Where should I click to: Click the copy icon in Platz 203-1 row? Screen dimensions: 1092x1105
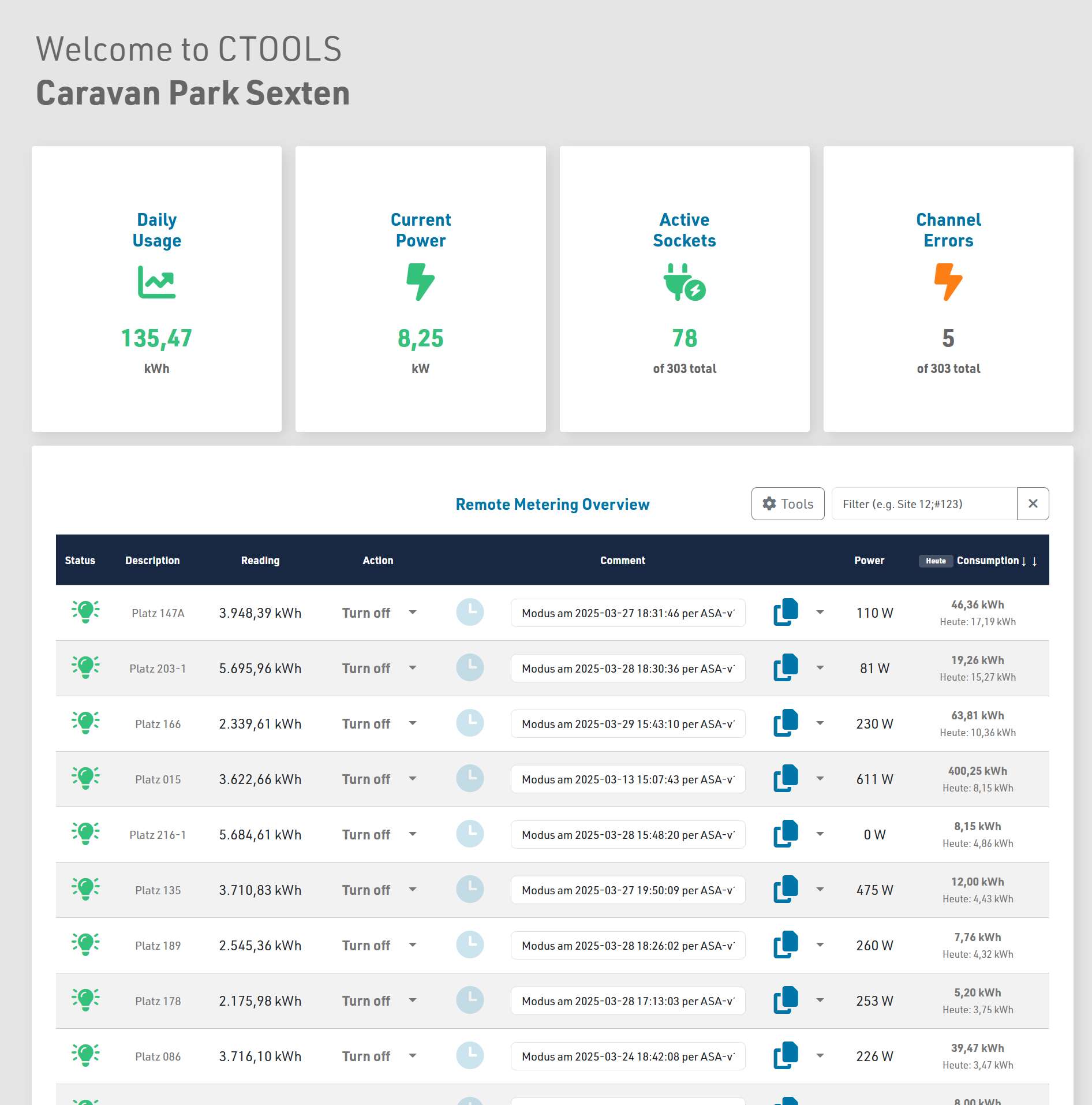(x=786, y=667)
